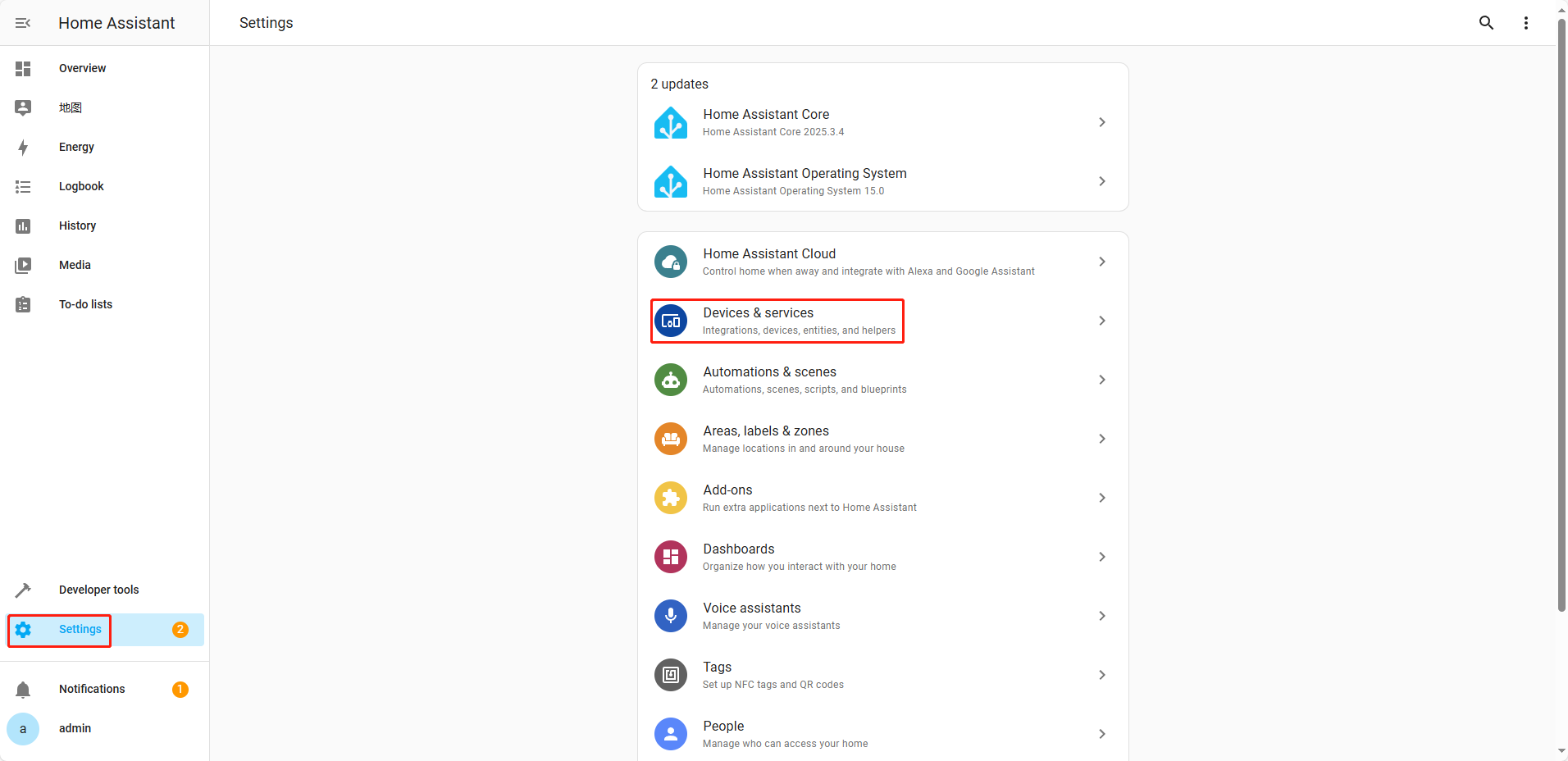Click the Notifications orange badge showing 1
Screen dimensions: 1568x761
coord(180,690)
